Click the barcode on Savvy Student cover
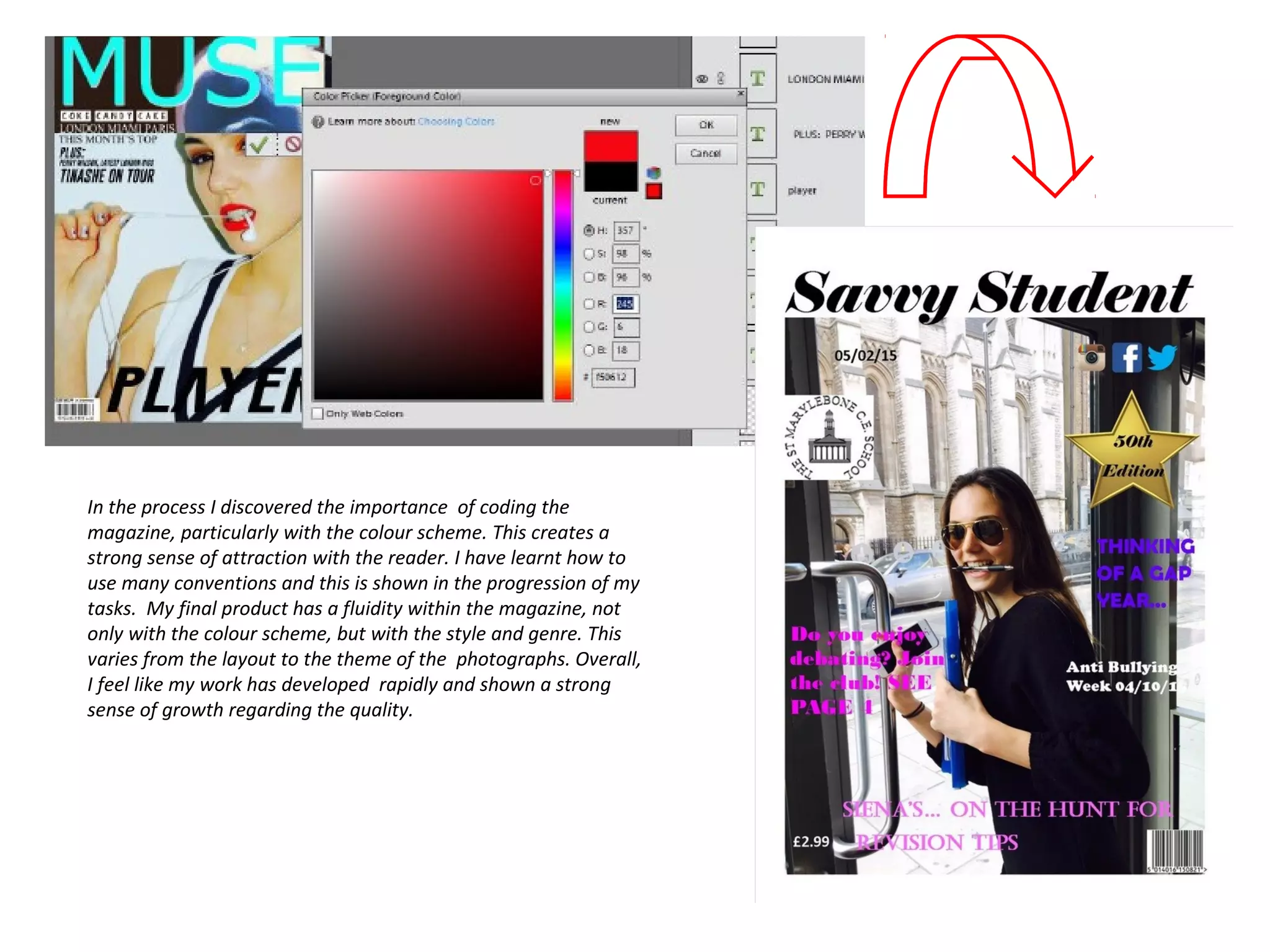Screen dimensions: 1270x952 pyautogui.click(x=1175, y=852)
